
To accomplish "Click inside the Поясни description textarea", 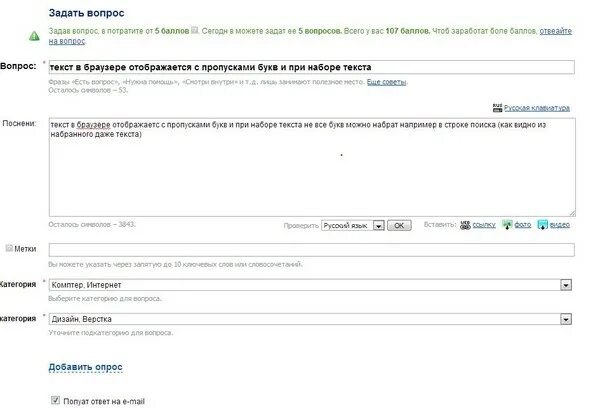I will pyautogui.click(x=310, y=170).
